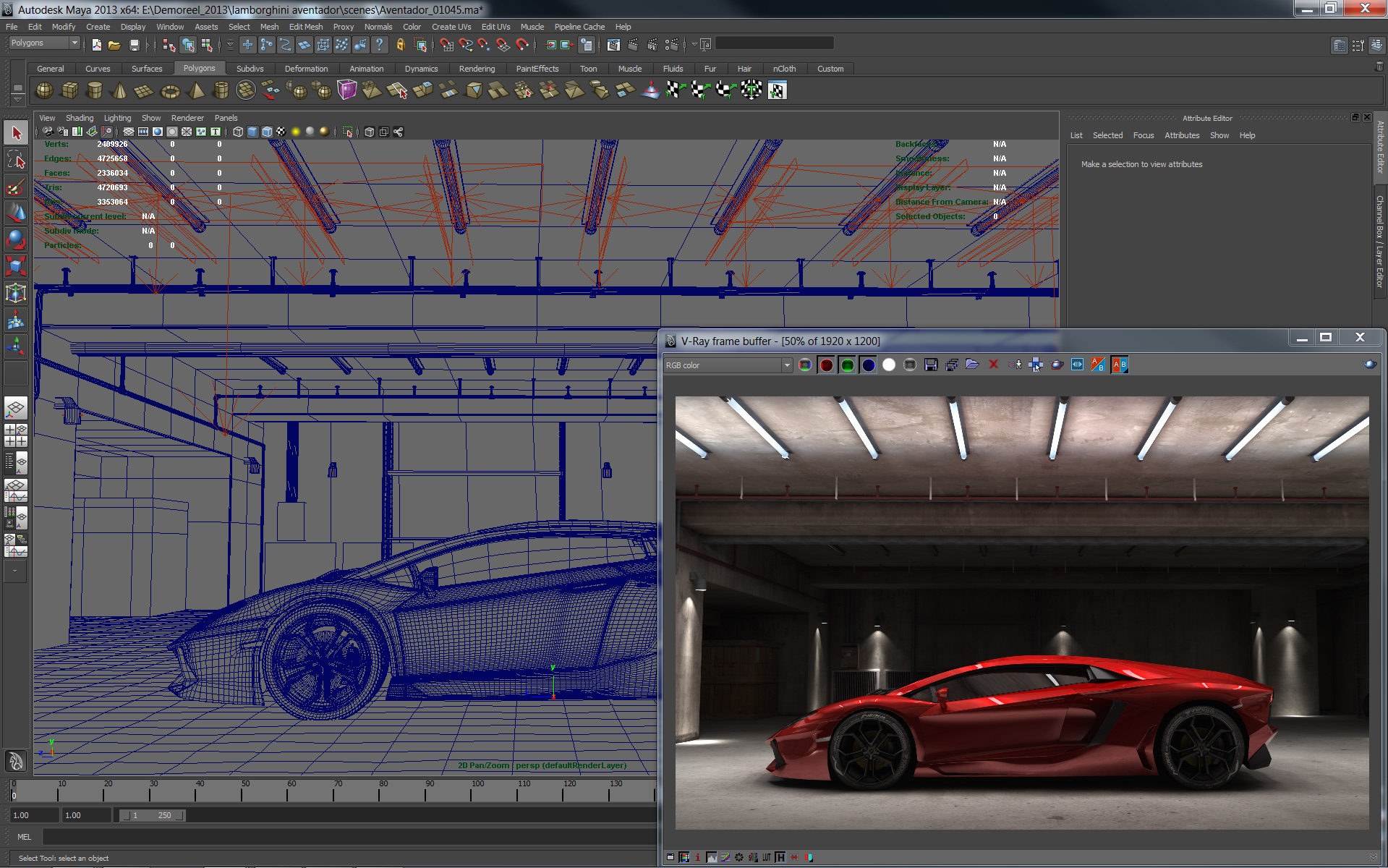The height and width of the screenshot is (868, 1388).
Task: Open scene using folder icon
Action: coord(114,45)
